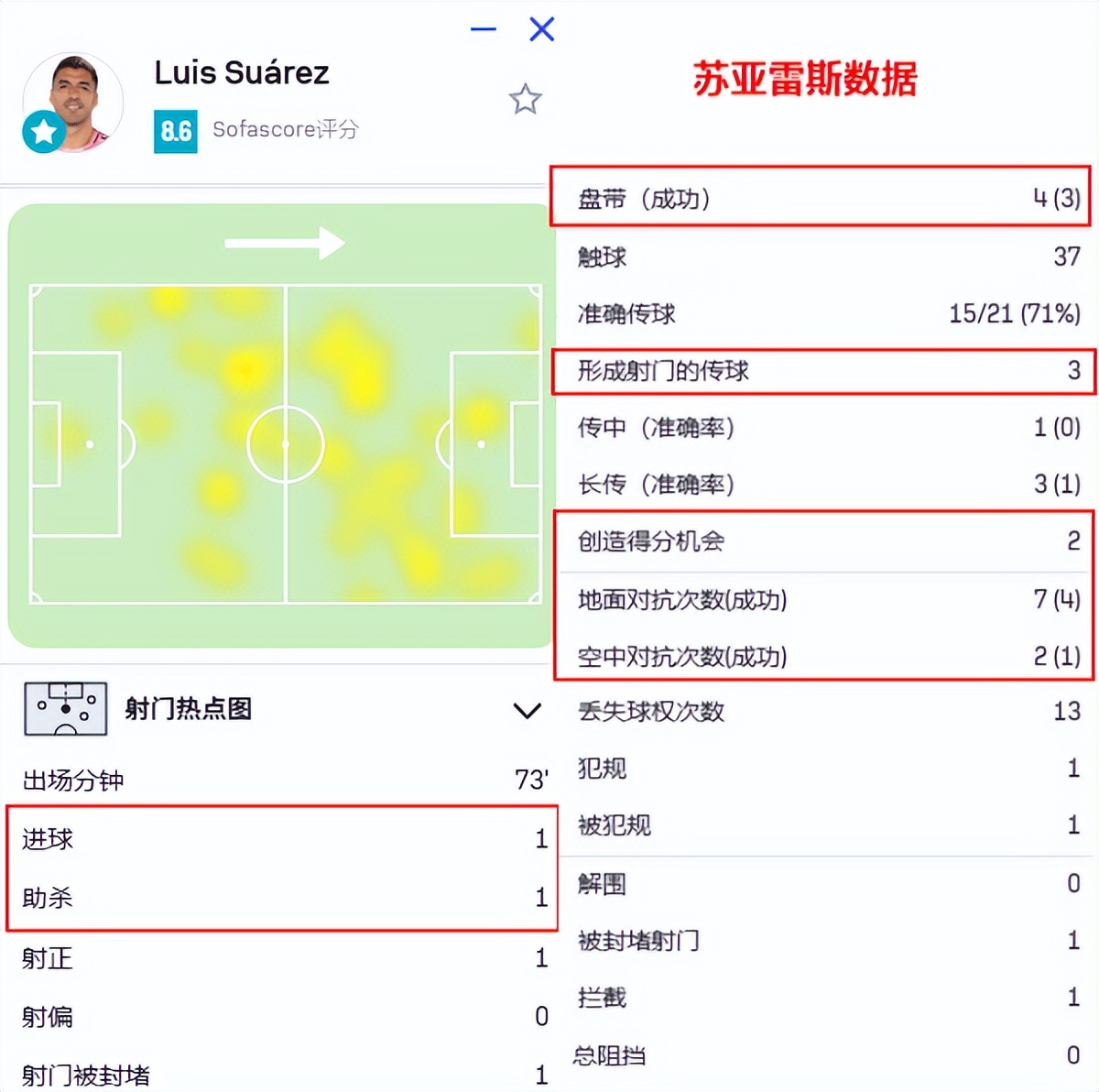Close the player stats panel
Viewport: 1099px width, 1092px height.
click(542, 29)
